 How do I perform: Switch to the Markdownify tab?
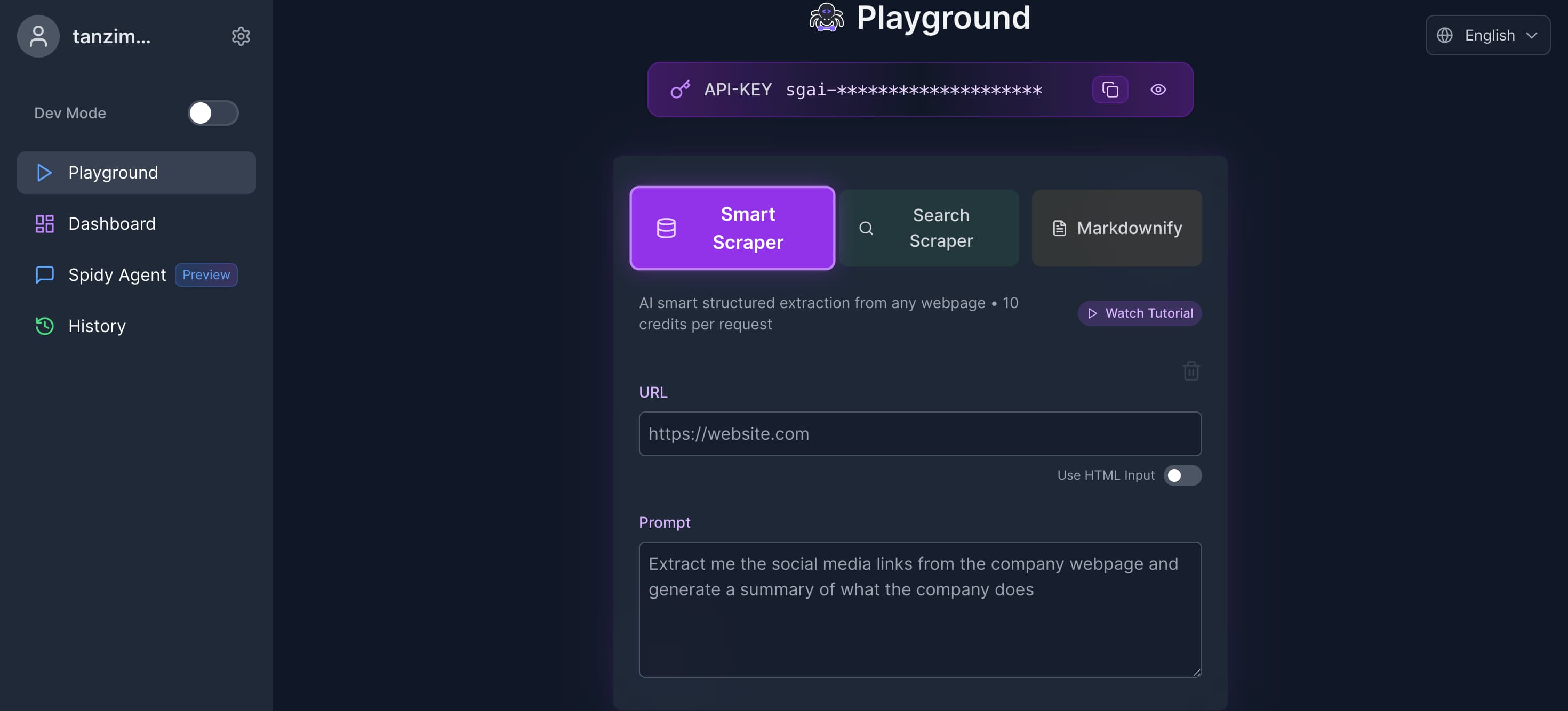(x=1116, y=228)
